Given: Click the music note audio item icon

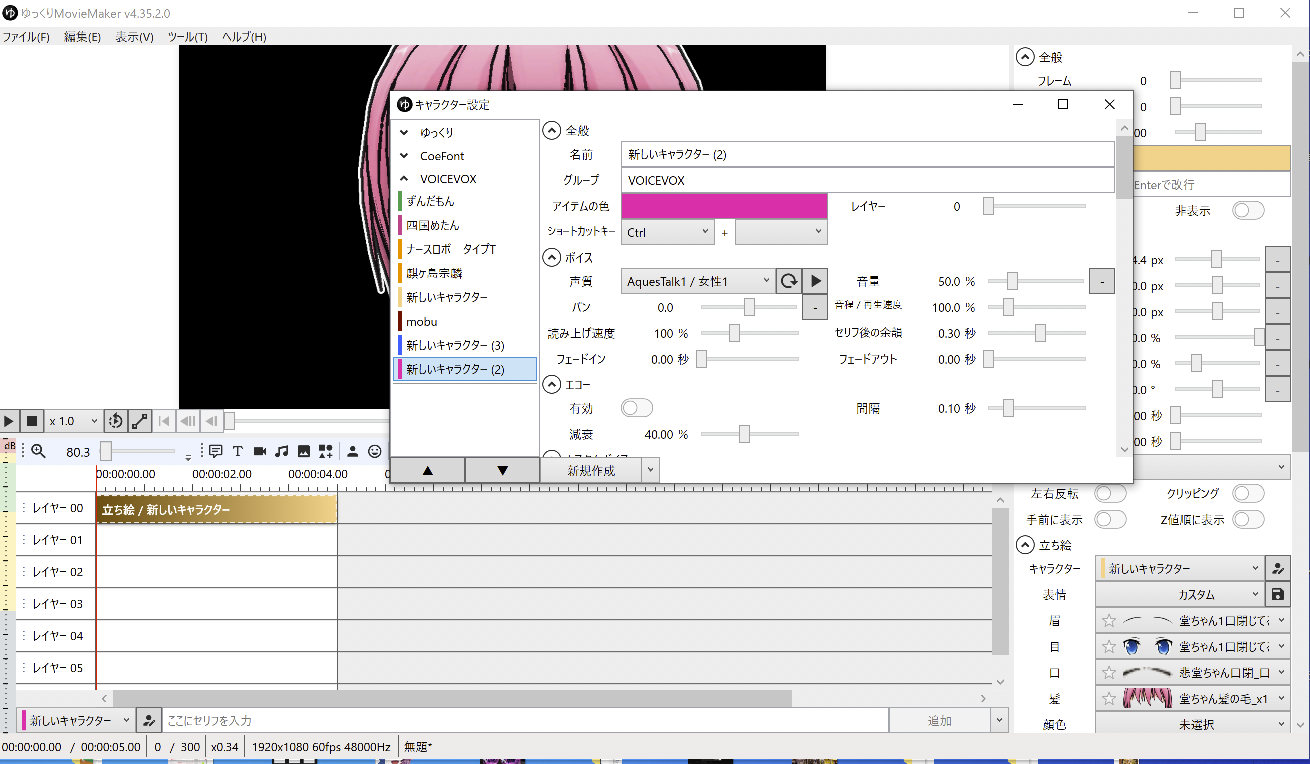Looking at the screenshot, I should [x=282, y=451].
